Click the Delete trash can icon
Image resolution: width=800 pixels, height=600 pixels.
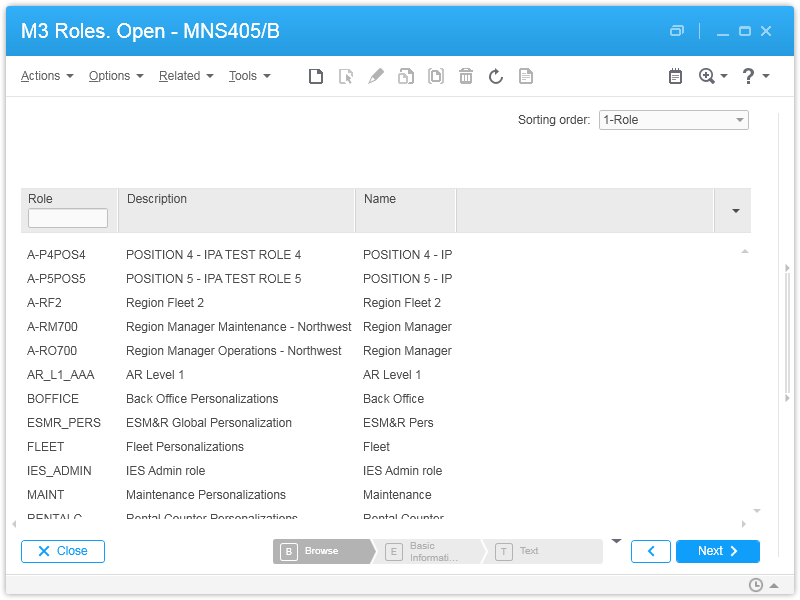tap(466, 76)
